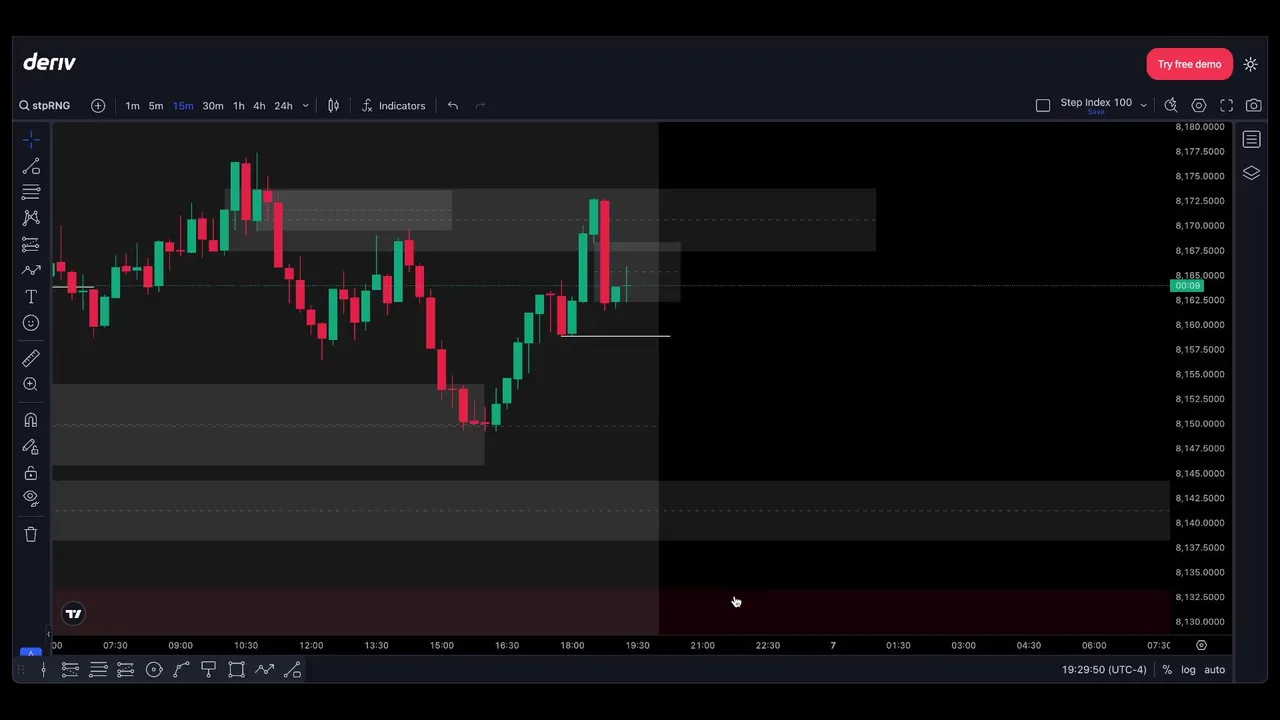
Task: Open the forecasting and position tools
Action: pos(31,244)
